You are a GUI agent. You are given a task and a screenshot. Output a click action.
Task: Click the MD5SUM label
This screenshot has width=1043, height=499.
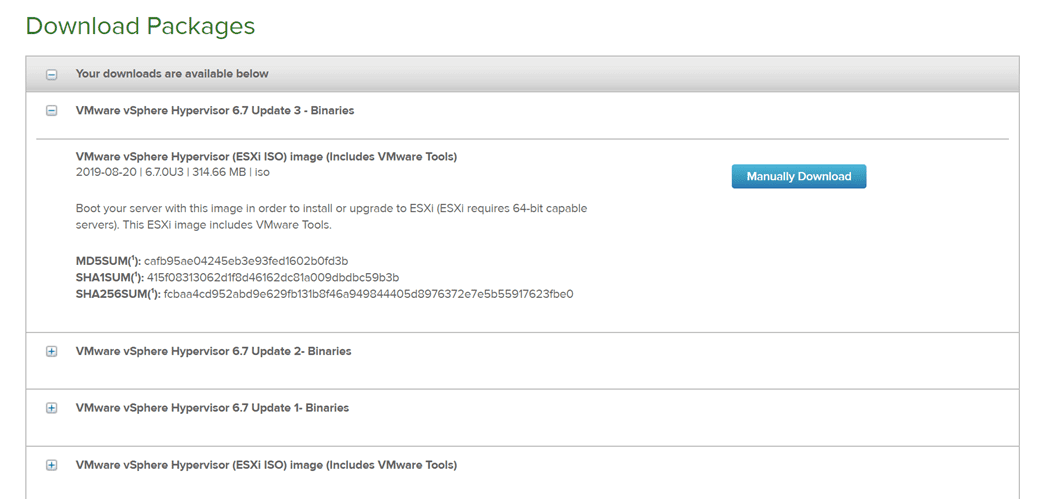pyautogui.click(x=108, y=260)
